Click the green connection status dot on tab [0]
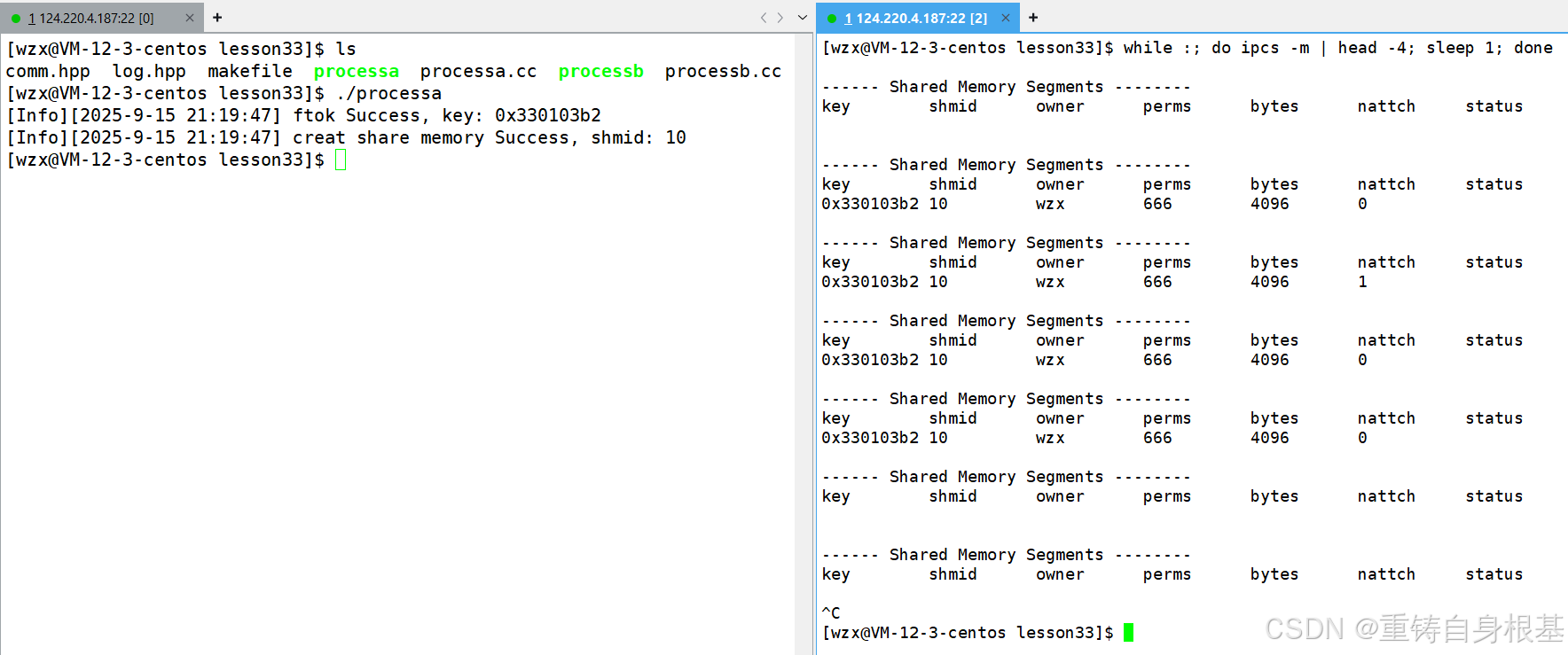1568x655 pixels. (16, 18)
